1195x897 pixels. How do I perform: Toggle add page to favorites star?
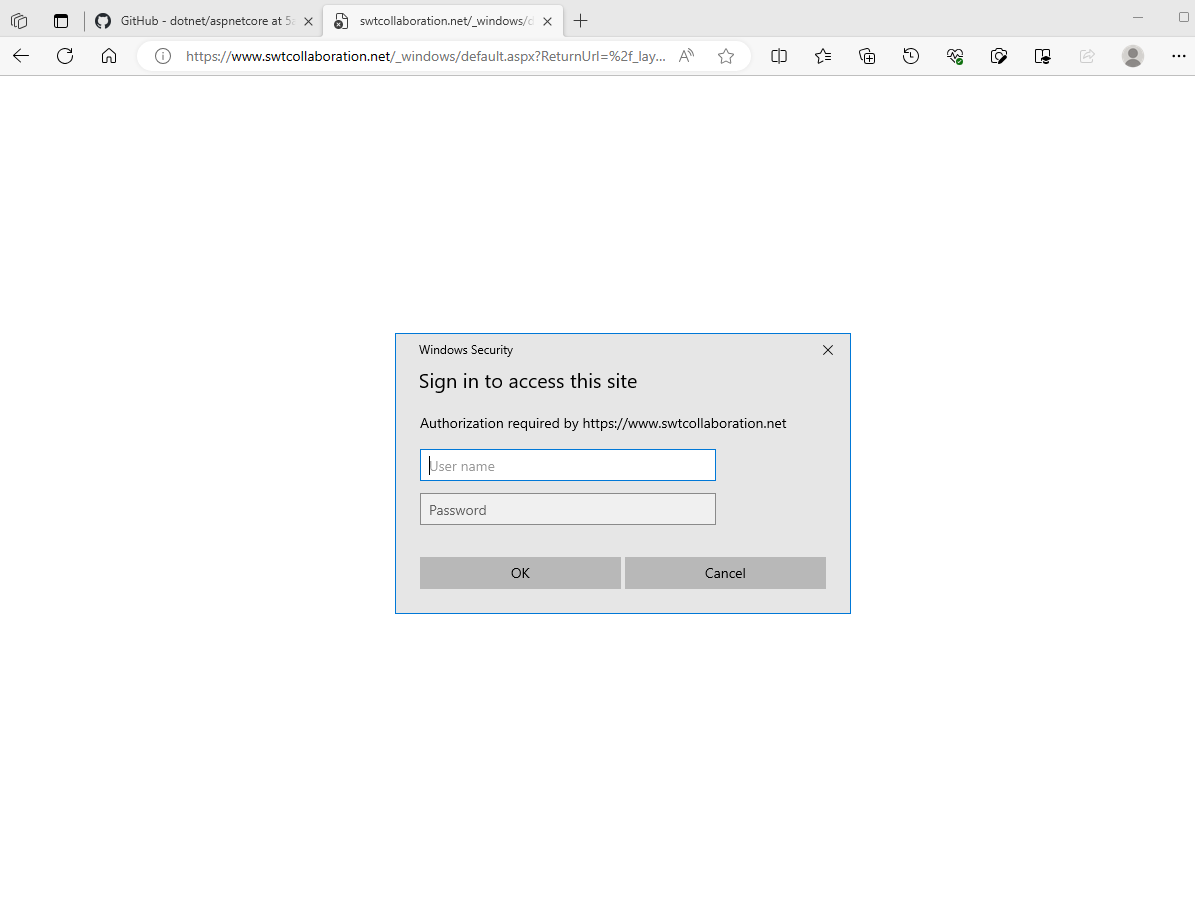726,56
